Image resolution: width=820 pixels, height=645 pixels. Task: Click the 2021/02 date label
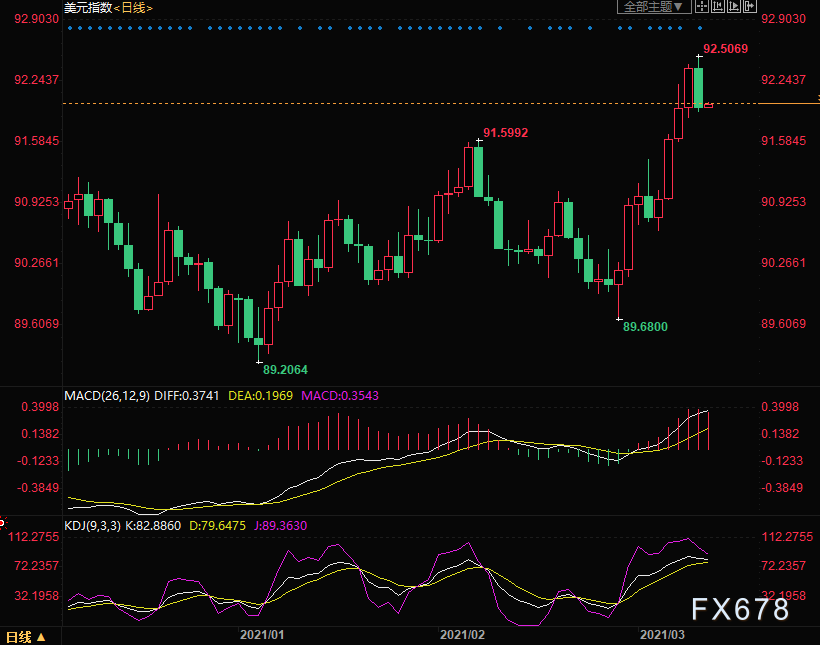pos(462,635)
